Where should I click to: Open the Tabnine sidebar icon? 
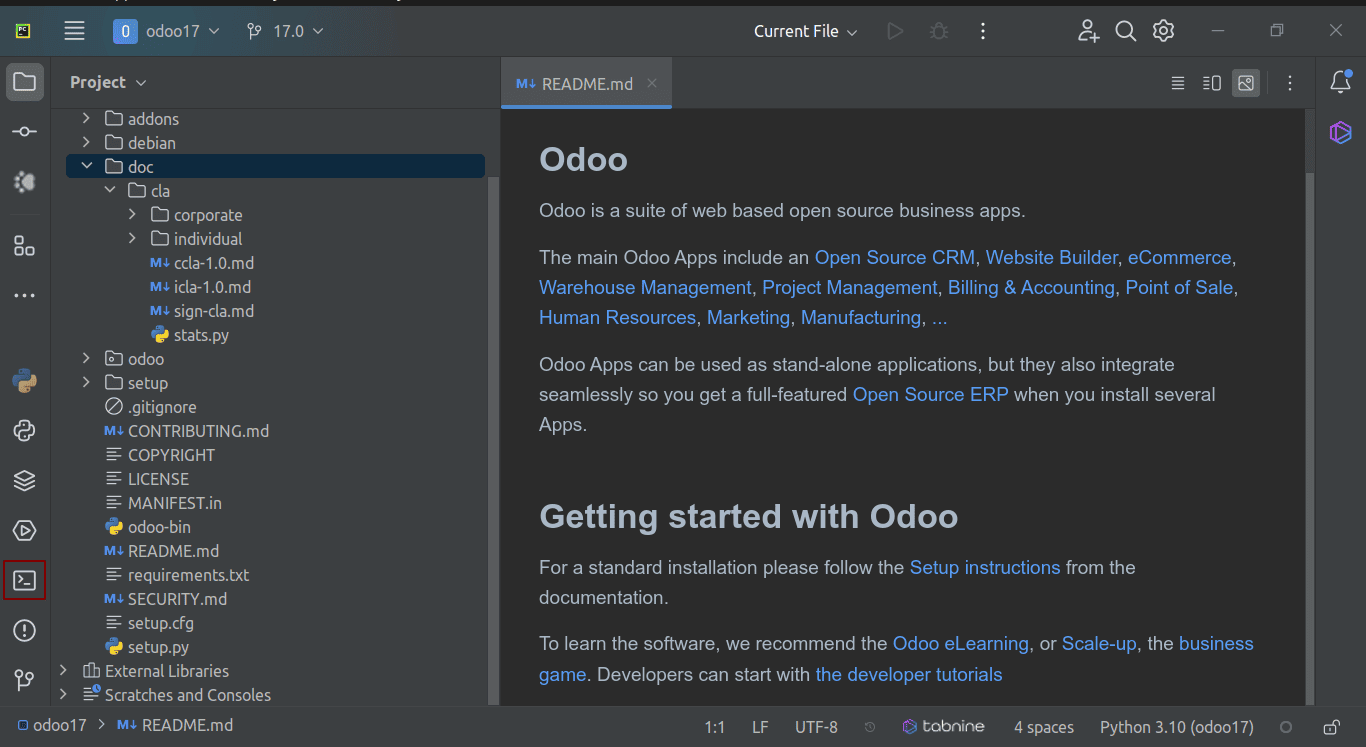(1341, 132)
